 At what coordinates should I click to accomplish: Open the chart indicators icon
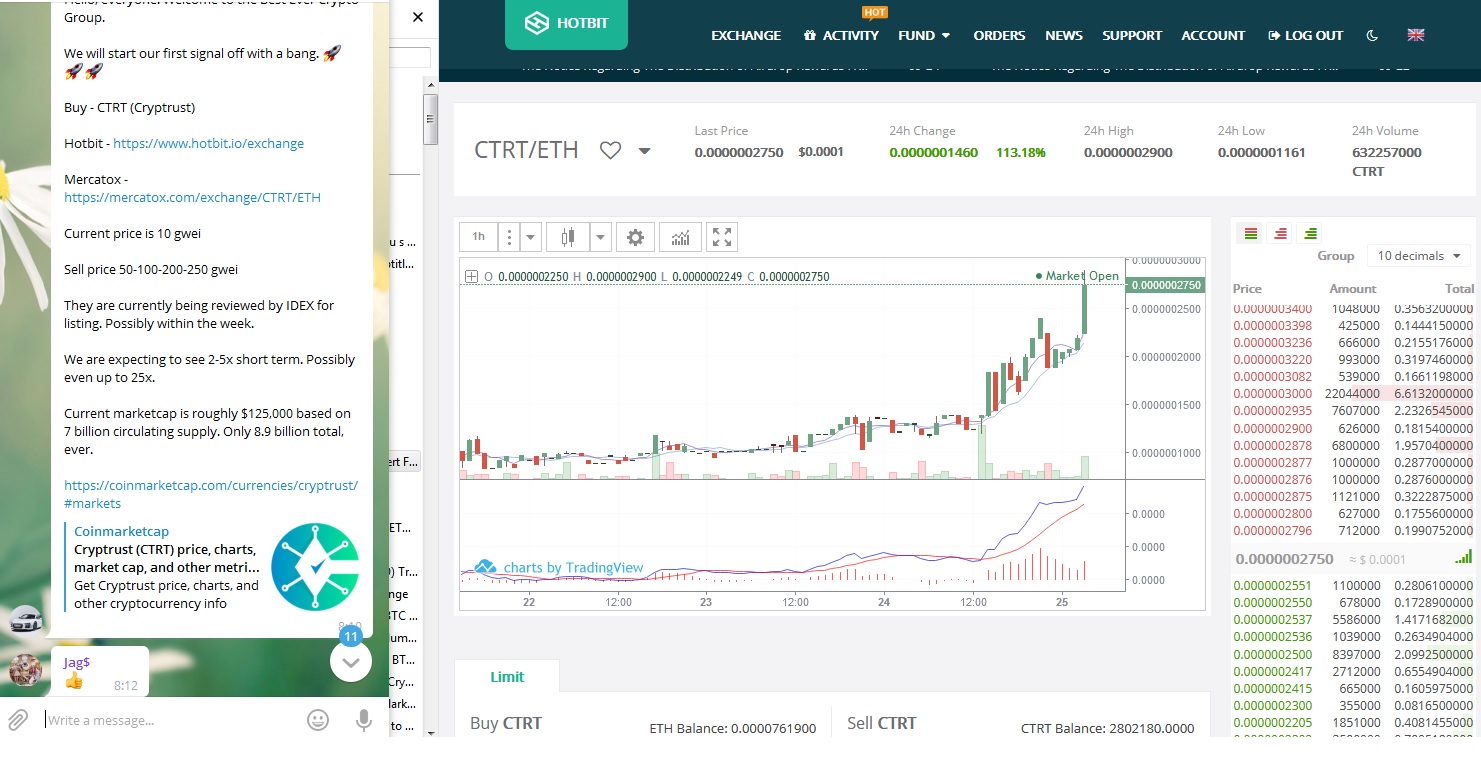pos(680,237)
